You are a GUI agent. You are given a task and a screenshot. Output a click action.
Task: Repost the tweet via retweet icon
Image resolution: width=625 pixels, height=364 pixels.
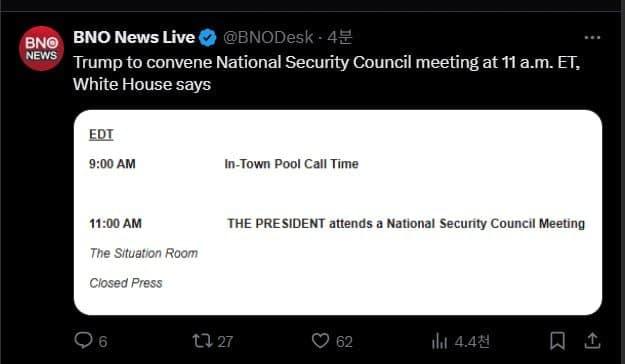[202, 341]
